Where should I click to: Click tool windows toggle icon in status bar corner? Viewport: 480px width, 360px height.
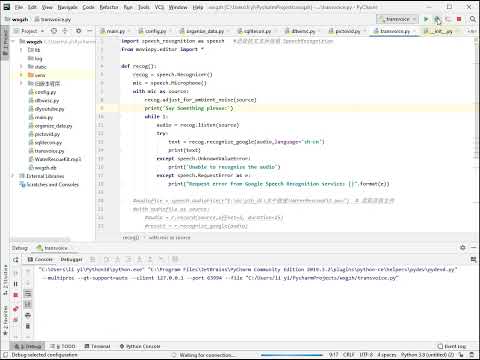(5, 355)
